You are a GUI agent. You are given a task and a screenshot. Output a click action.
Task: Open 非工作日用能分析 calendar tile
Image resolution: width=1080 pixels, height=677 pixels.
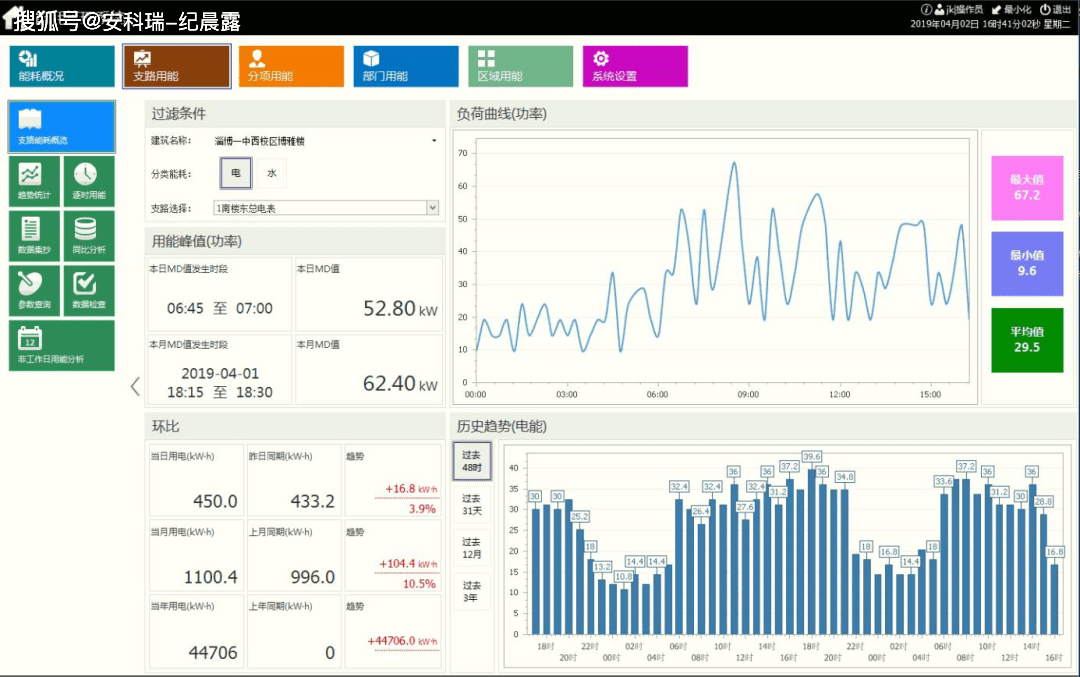click(61, 345)
